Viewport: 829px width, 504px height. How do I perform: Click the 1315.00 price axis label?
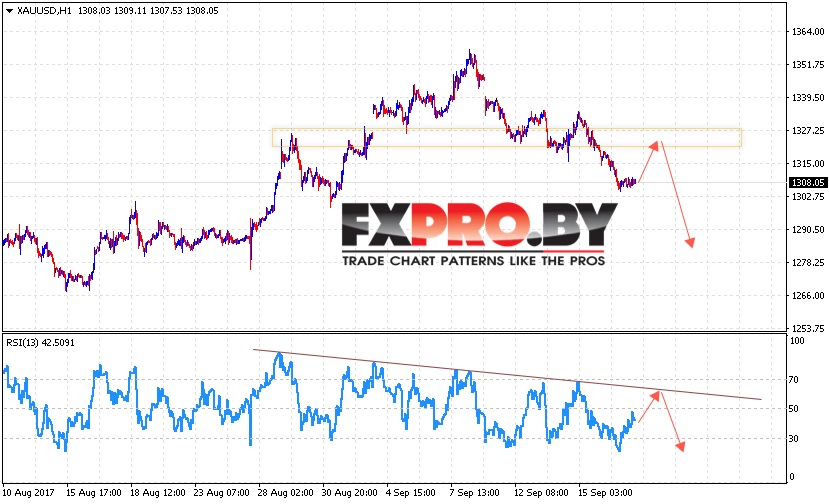tap(808, 163)
